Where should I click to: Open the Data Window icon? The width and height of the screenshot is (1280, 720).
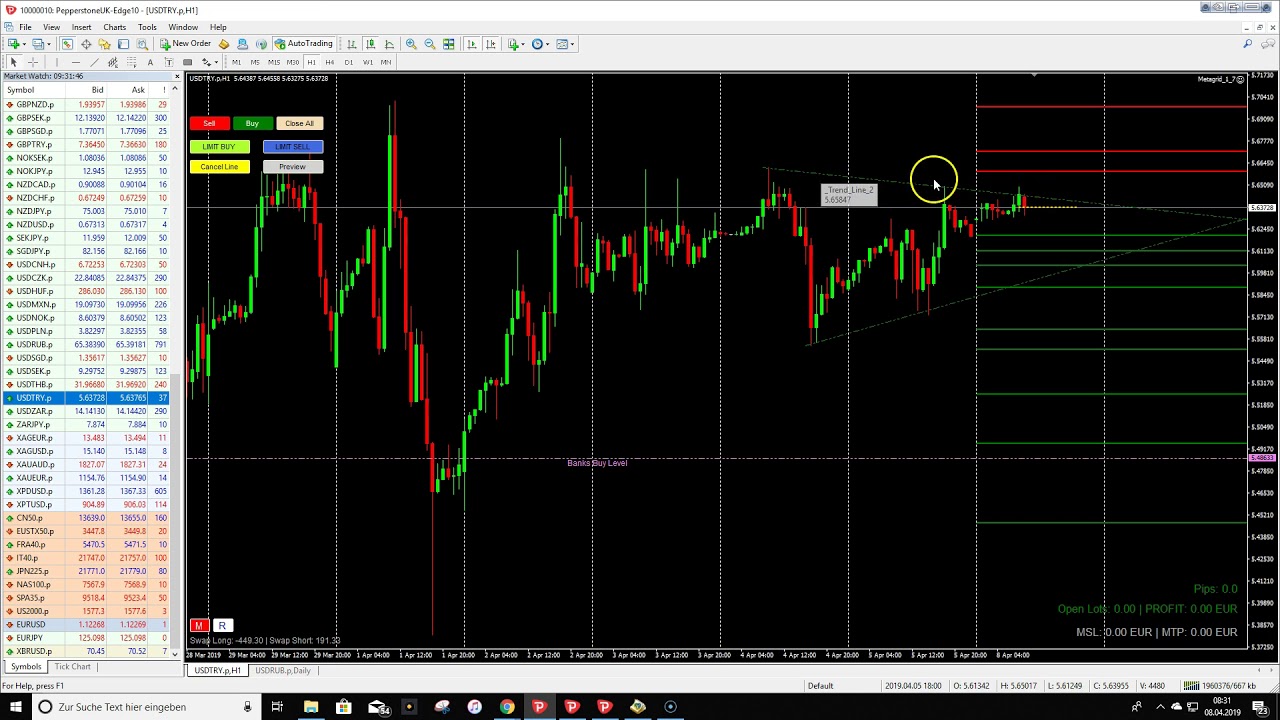click(x=86, y=44)
